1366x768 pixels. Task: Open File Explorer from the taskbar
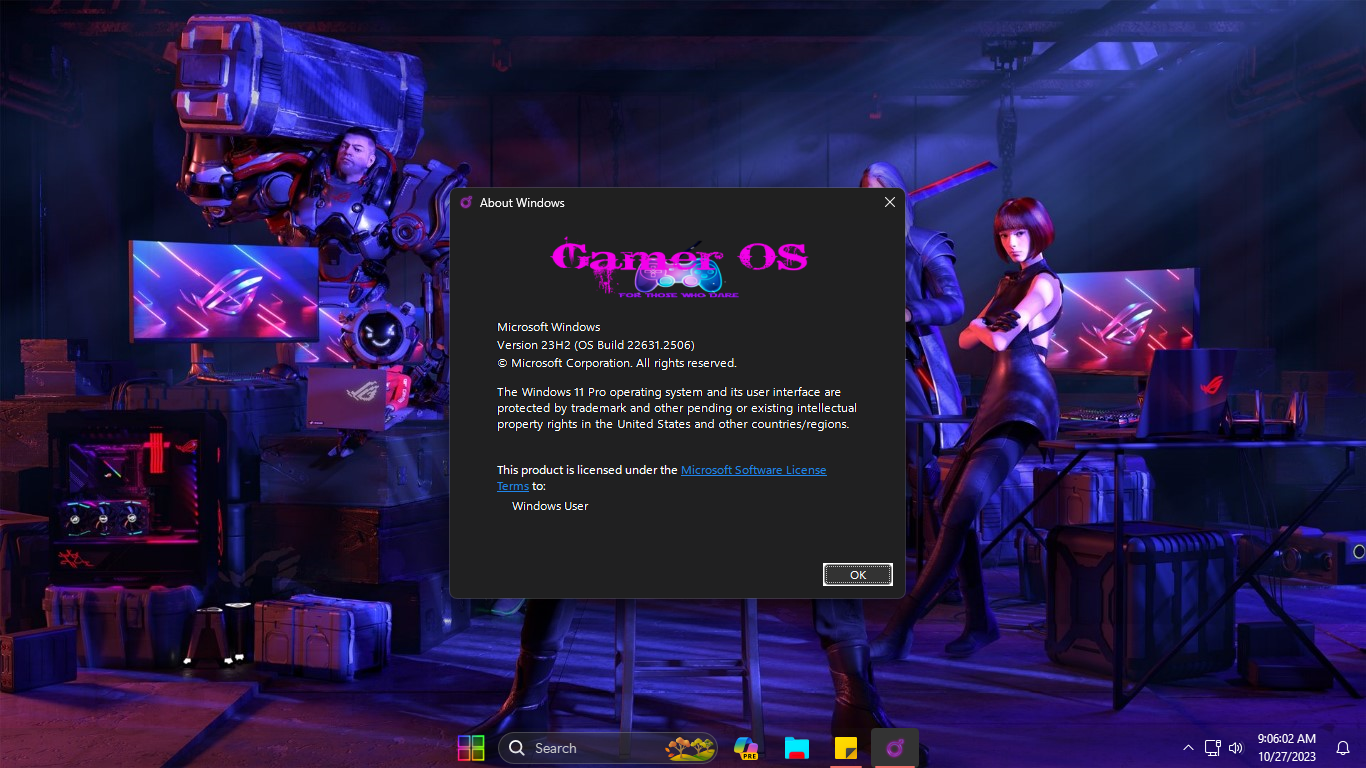tap(796, 748)
